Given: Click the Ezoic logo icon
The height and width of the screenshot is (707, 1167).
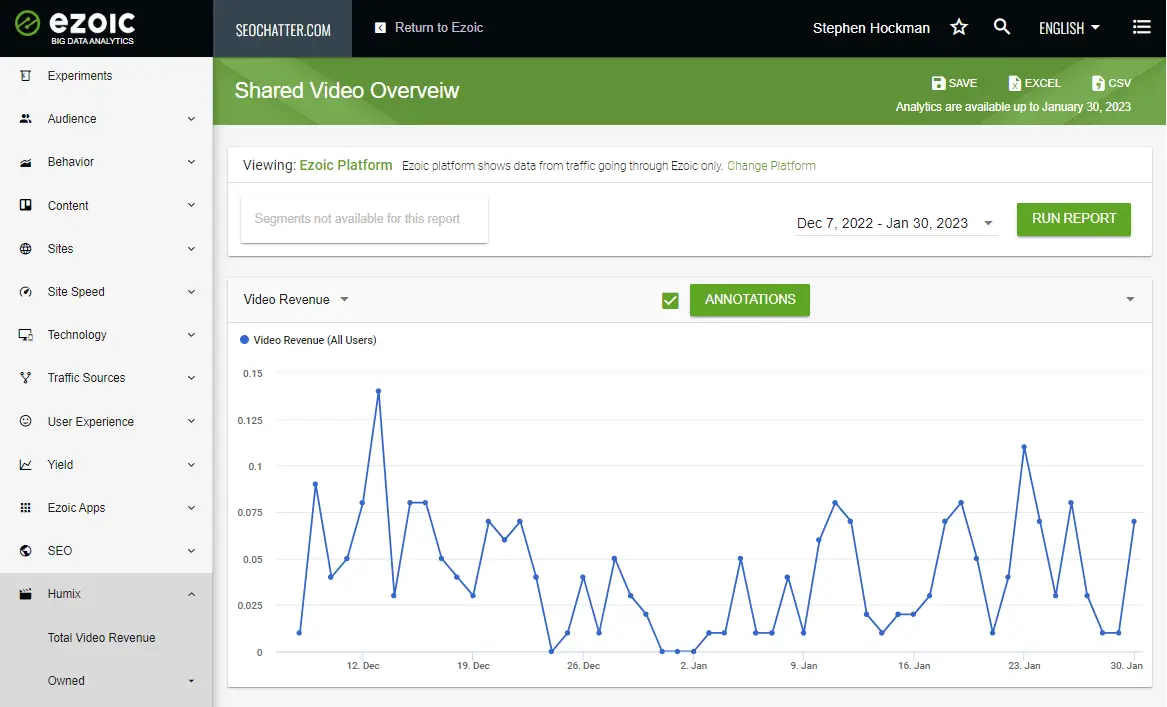Looking at the screenshot, I should tap(27, 24).
